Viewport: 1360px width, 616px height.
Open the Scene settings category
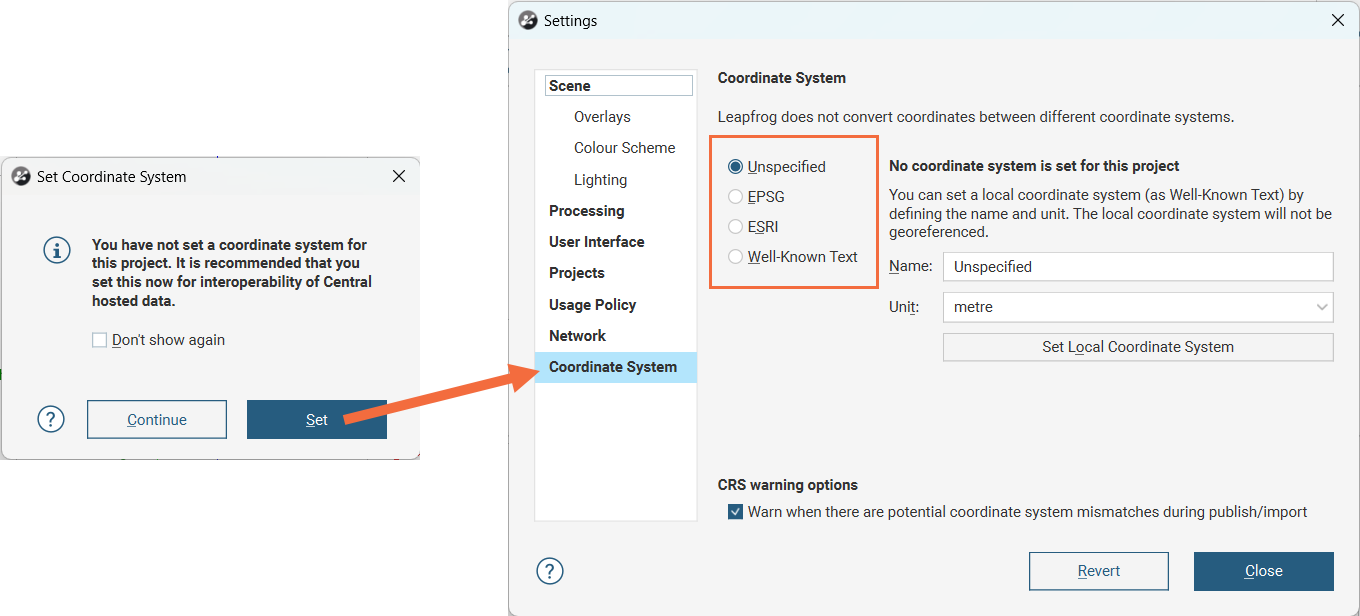570,86
